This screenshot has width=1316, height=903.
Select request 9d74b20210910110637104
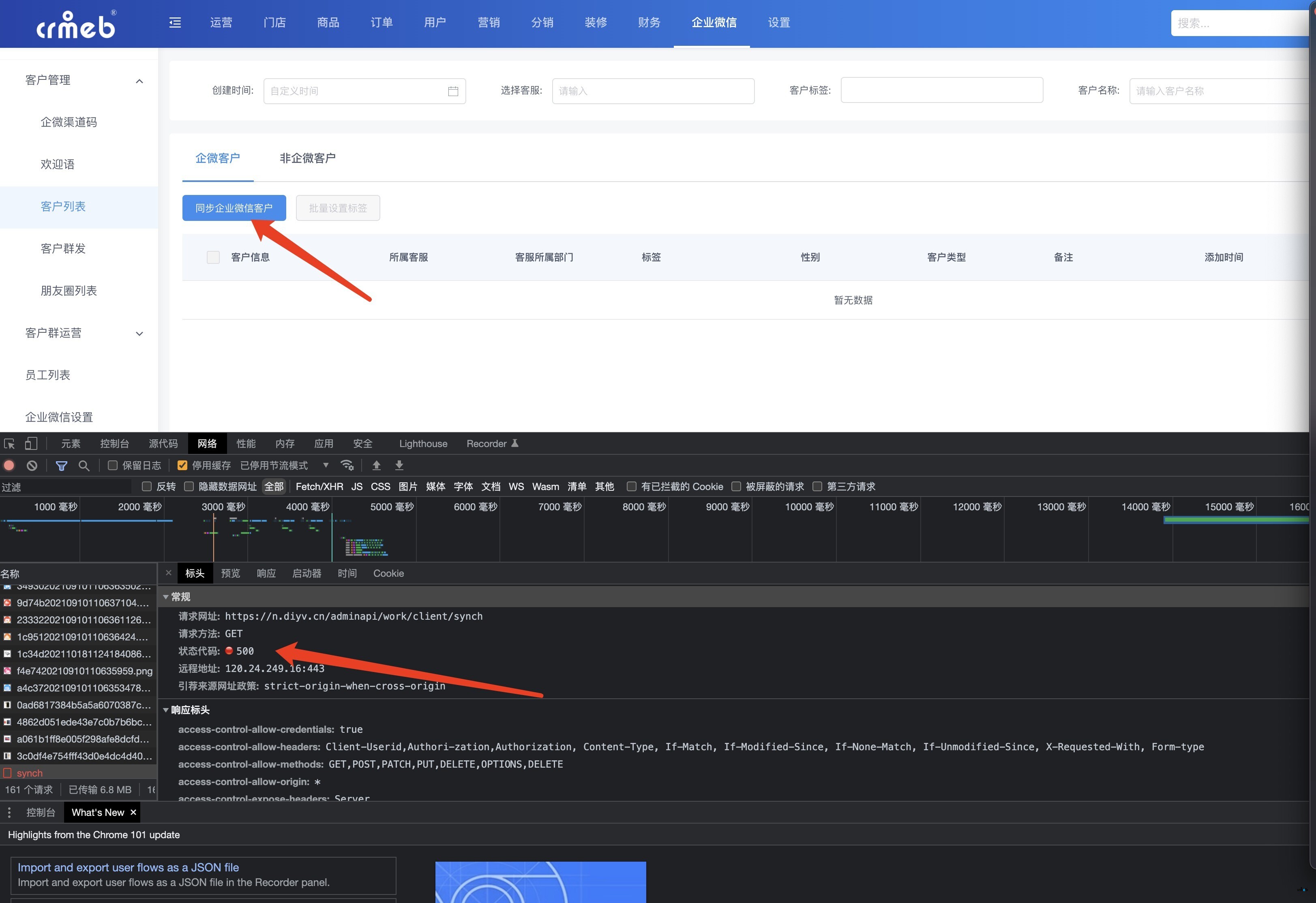[x=78, y=603]
